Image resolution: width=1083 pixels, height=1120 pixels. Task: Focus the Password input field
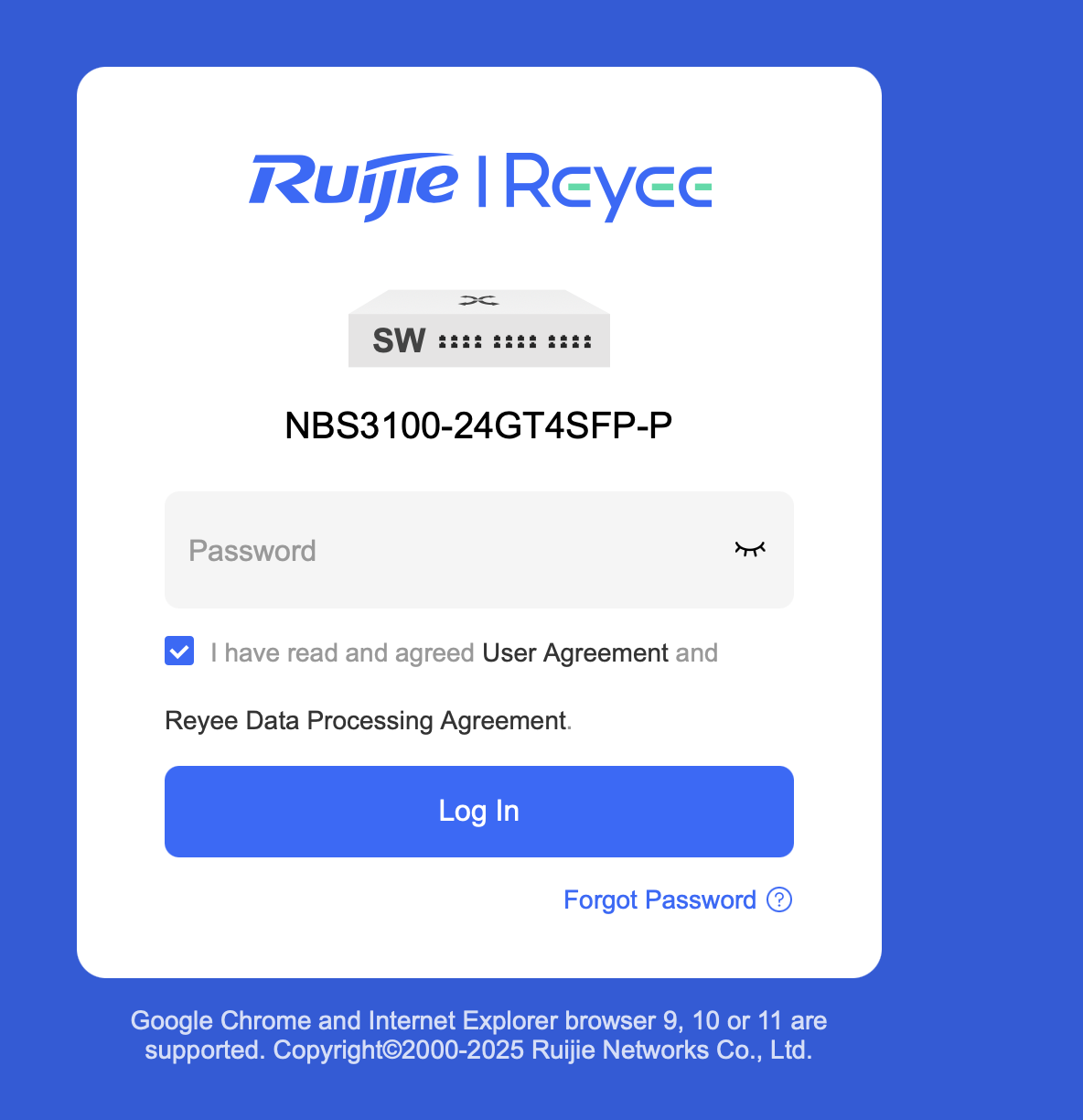click(479, 550)
